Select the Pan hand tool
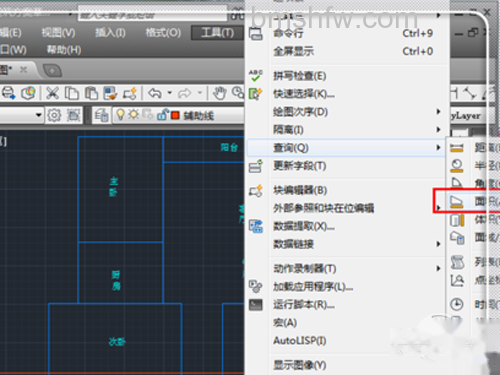 click(x=220, y=93)
